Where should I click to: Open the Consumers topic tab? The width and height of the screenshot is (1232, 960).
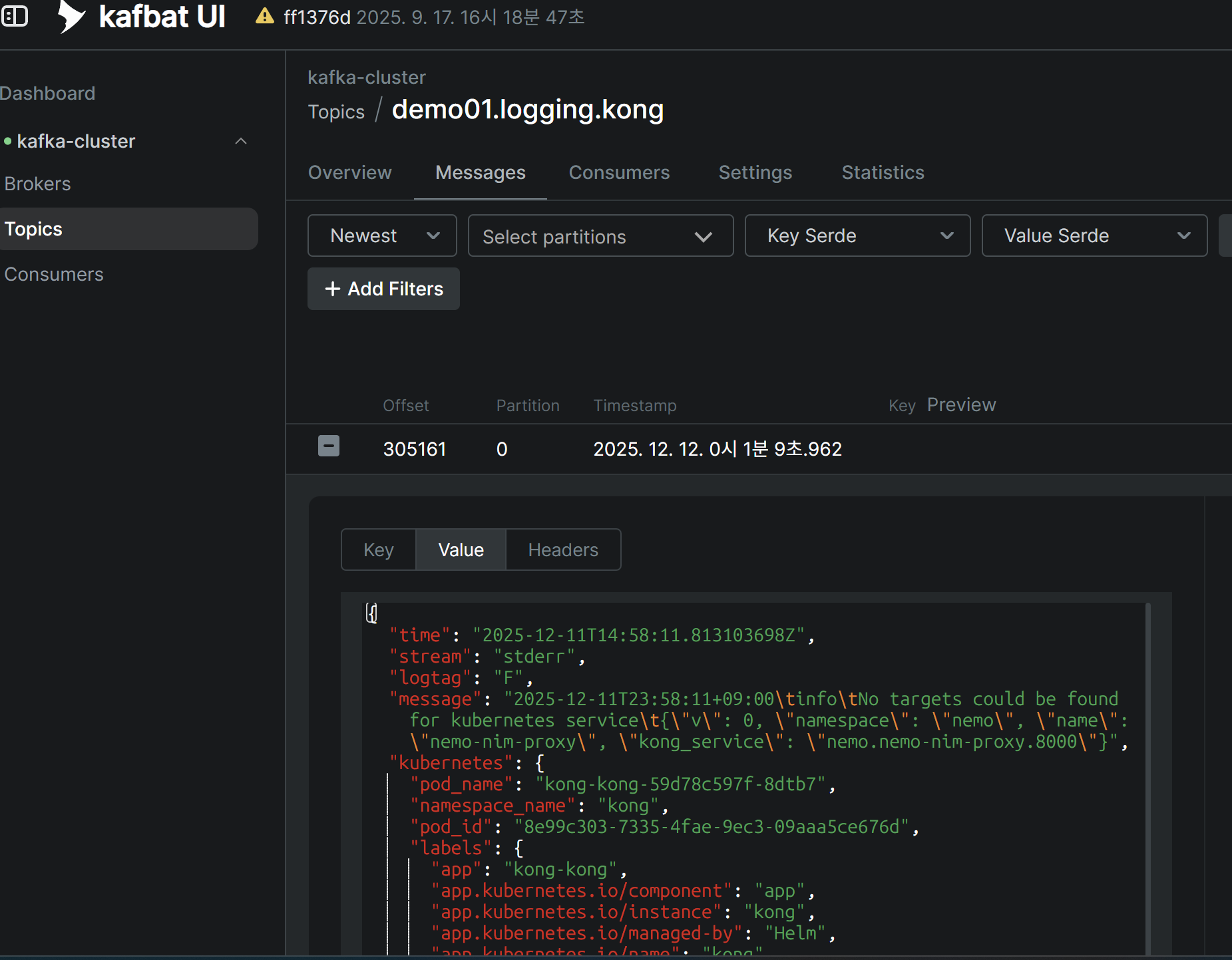(x=619, y=172)
